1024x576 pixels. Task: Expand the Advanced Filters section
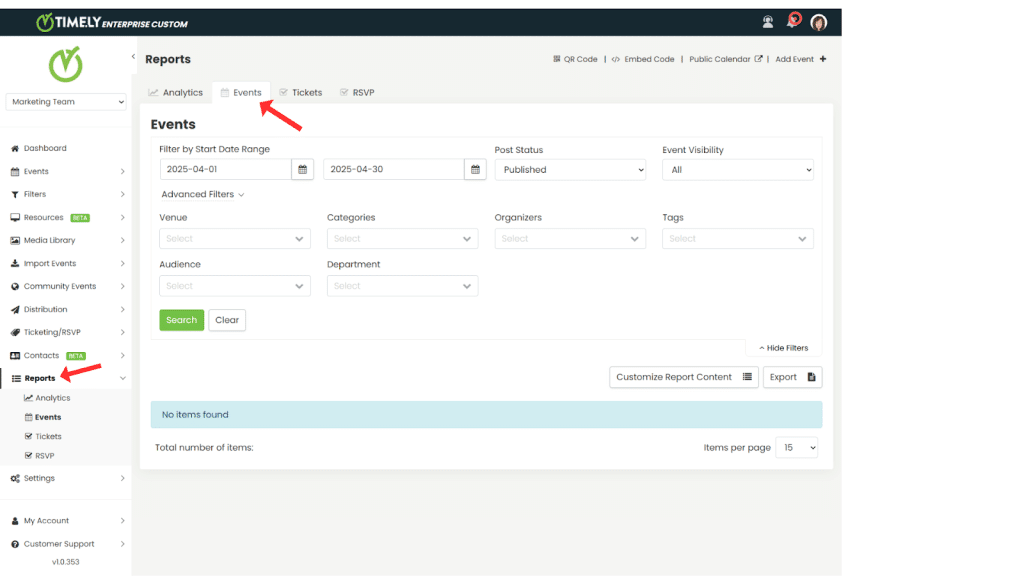click(200, 194)
